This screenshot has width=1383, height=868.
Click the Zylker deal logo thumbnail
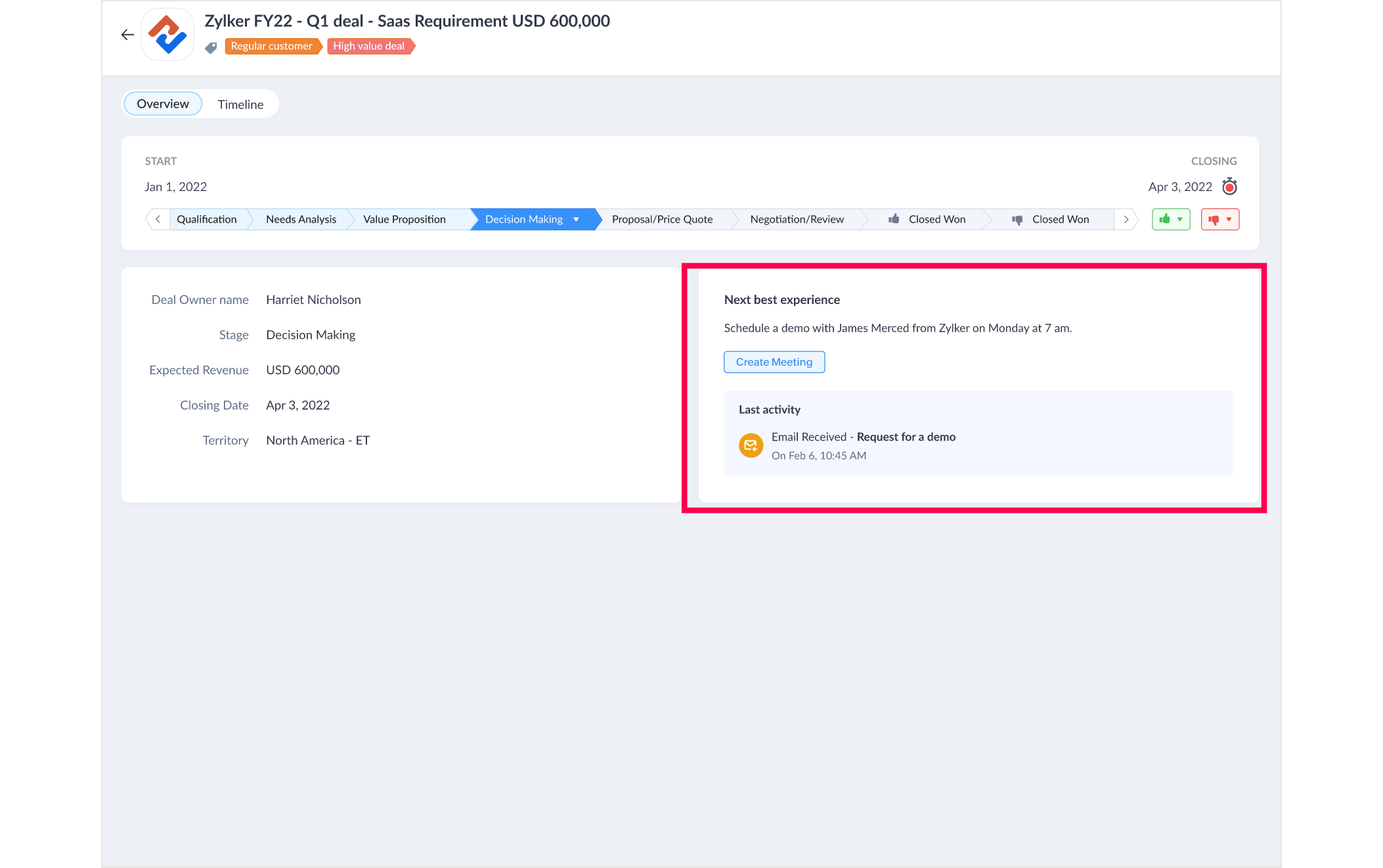pyautogui.click(x=167, y=35)
